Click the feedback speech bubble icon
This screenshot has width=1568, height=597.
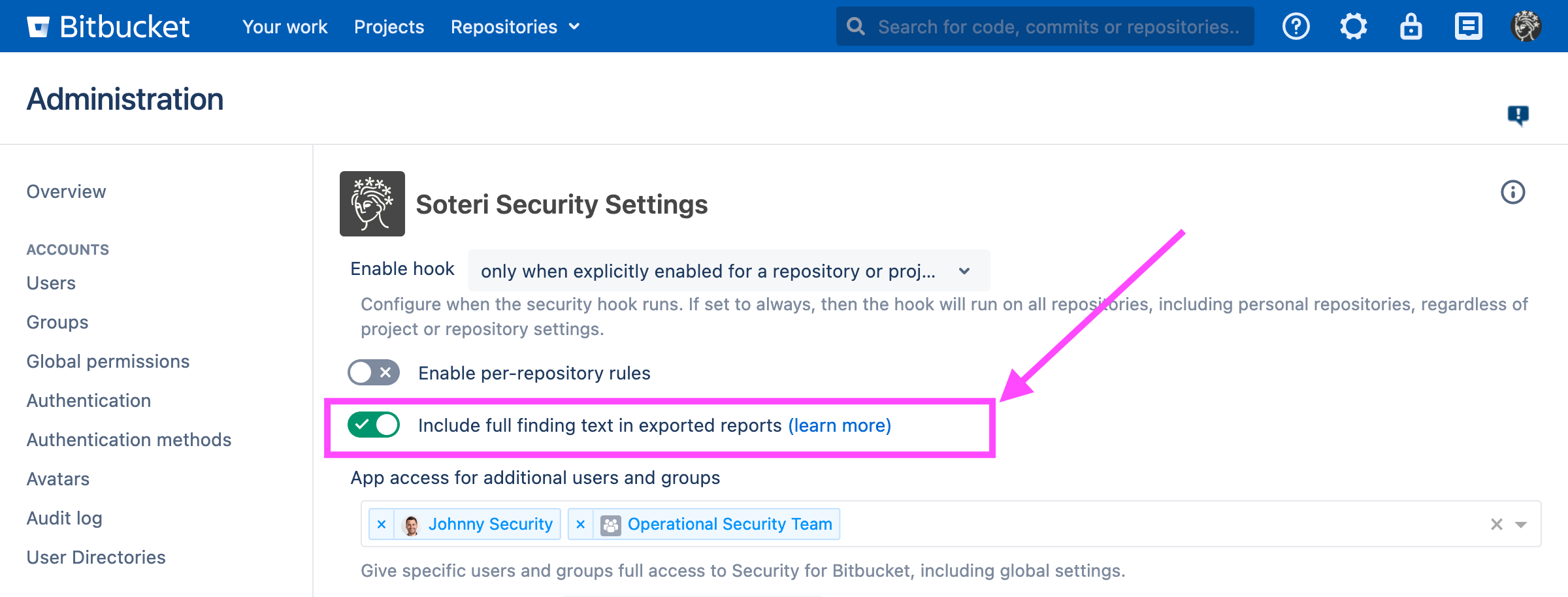point(1518,115)
